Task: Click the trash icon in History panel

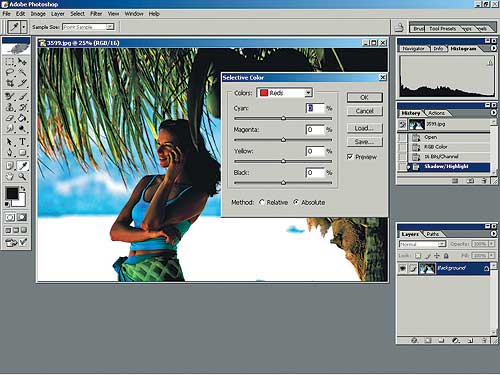Action: coord(484,181)
